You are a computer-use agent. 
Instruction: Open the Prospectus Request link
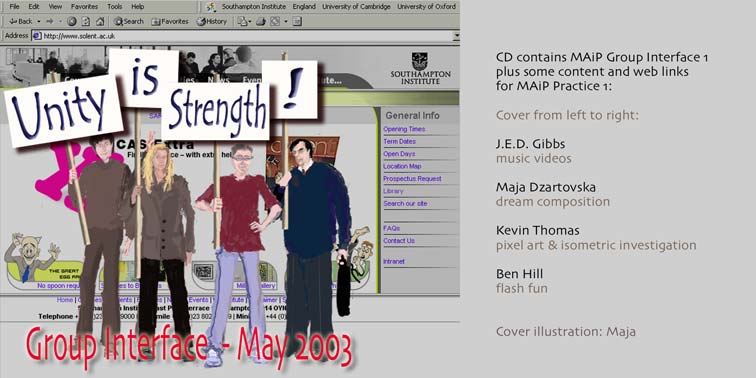pos(412,179)
